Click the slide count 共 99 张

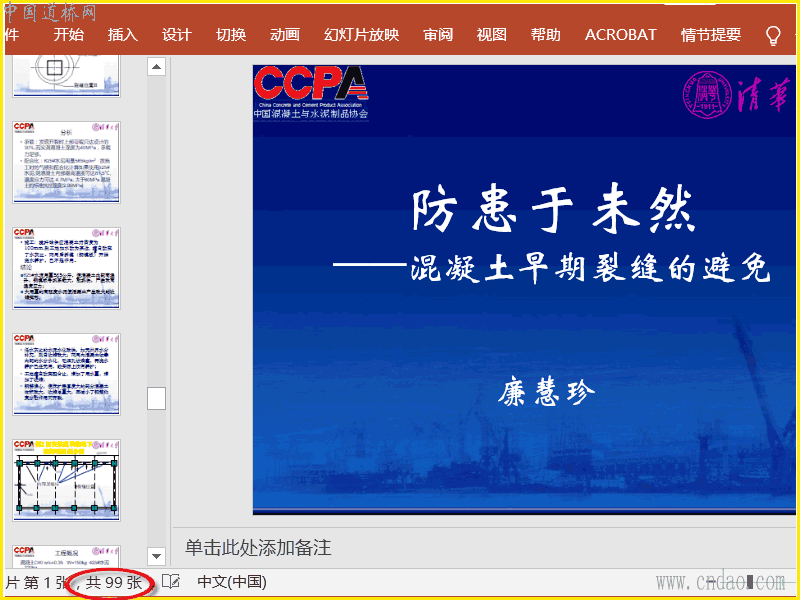click(114, 582)
